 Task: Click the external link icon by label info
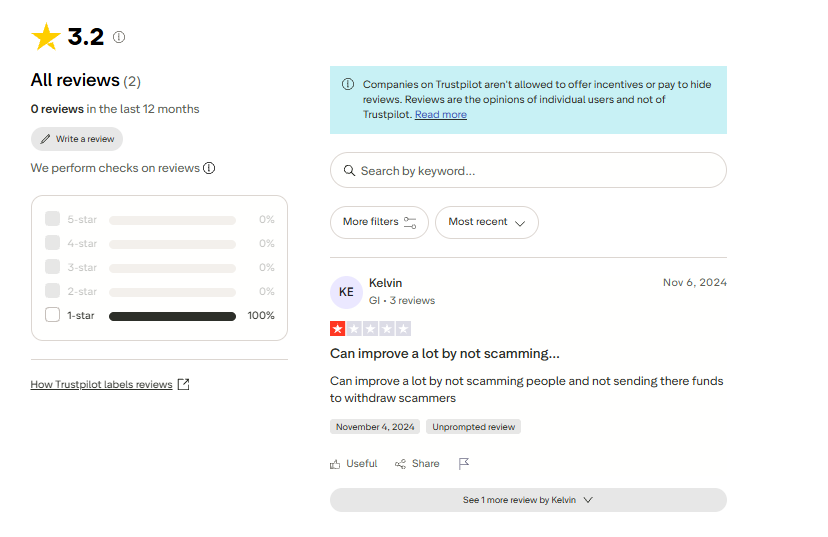tap(183, 384)
